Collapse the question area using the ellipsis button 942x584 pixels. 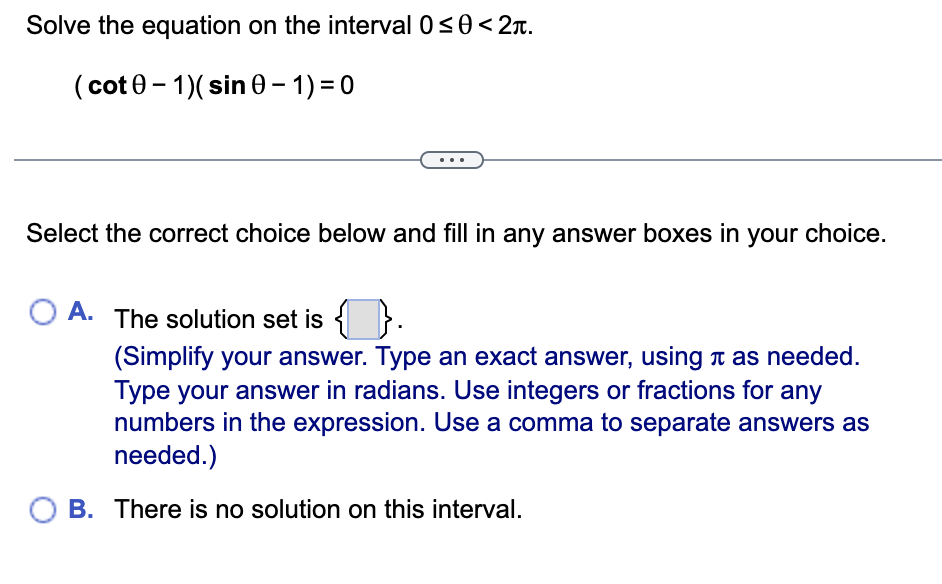[452, 159]
